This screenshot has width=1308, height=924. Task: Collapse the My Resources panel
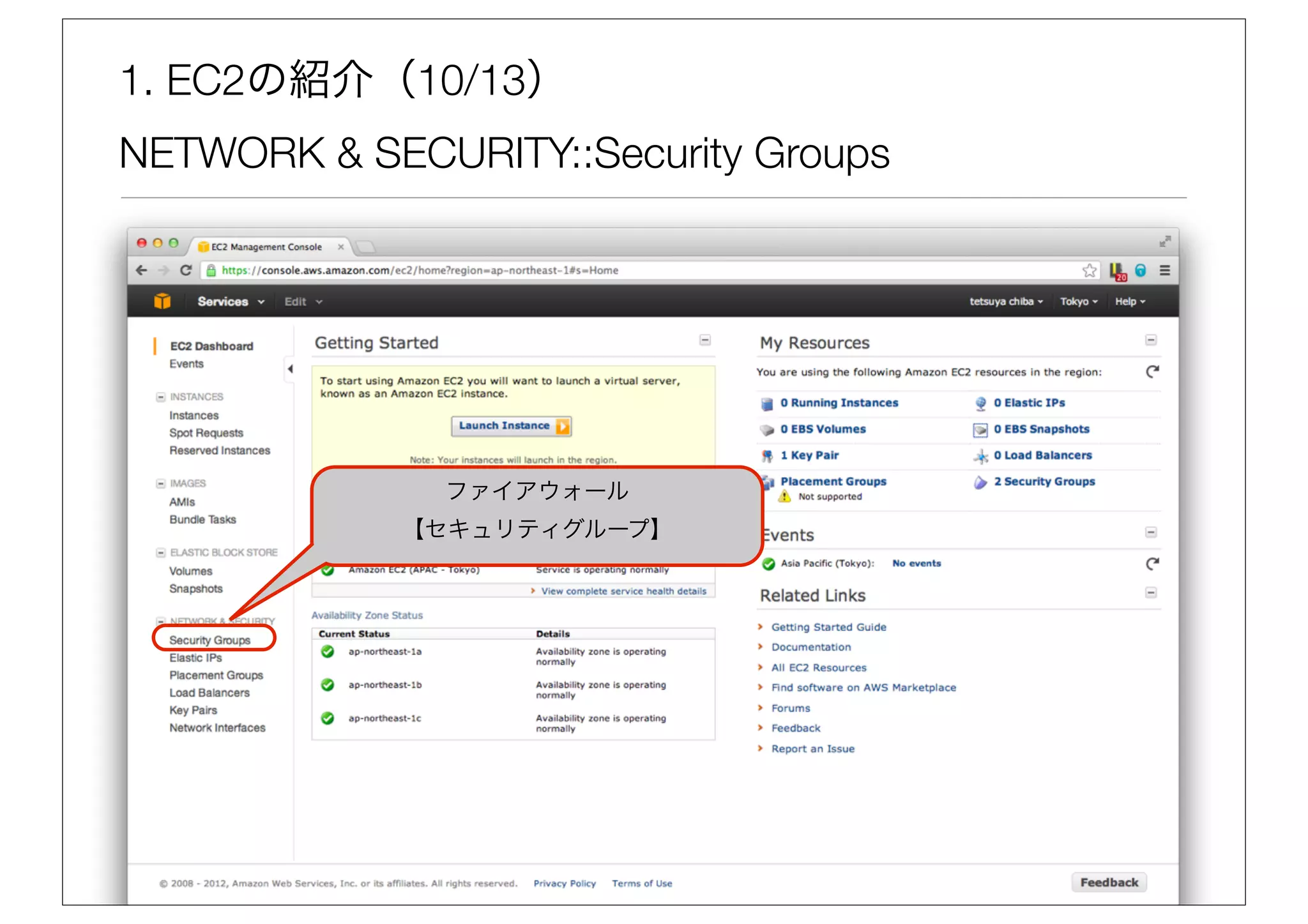(x=1151, y=340)
